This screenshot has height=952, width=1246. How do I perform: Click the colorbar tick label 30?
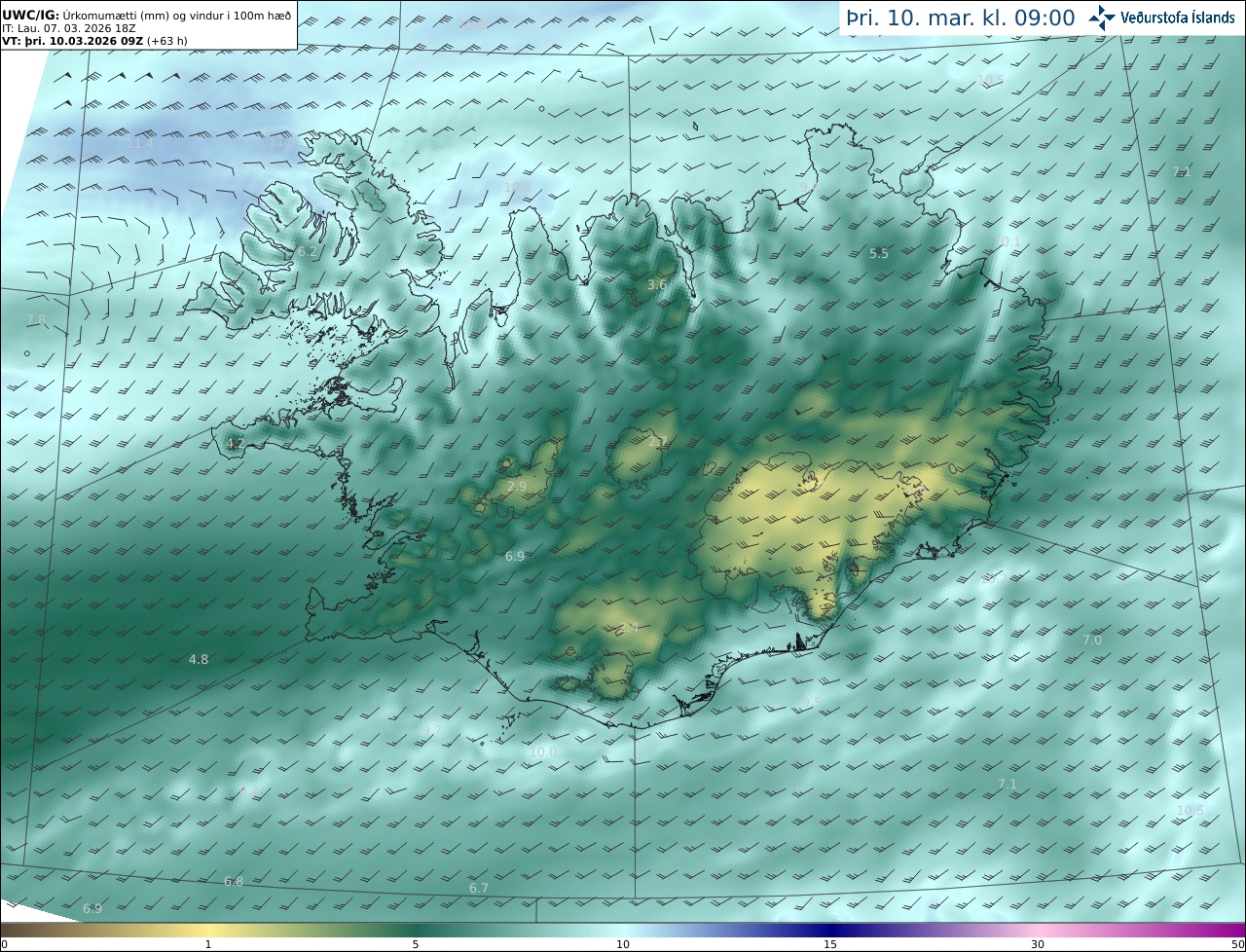pos(1038,944)
